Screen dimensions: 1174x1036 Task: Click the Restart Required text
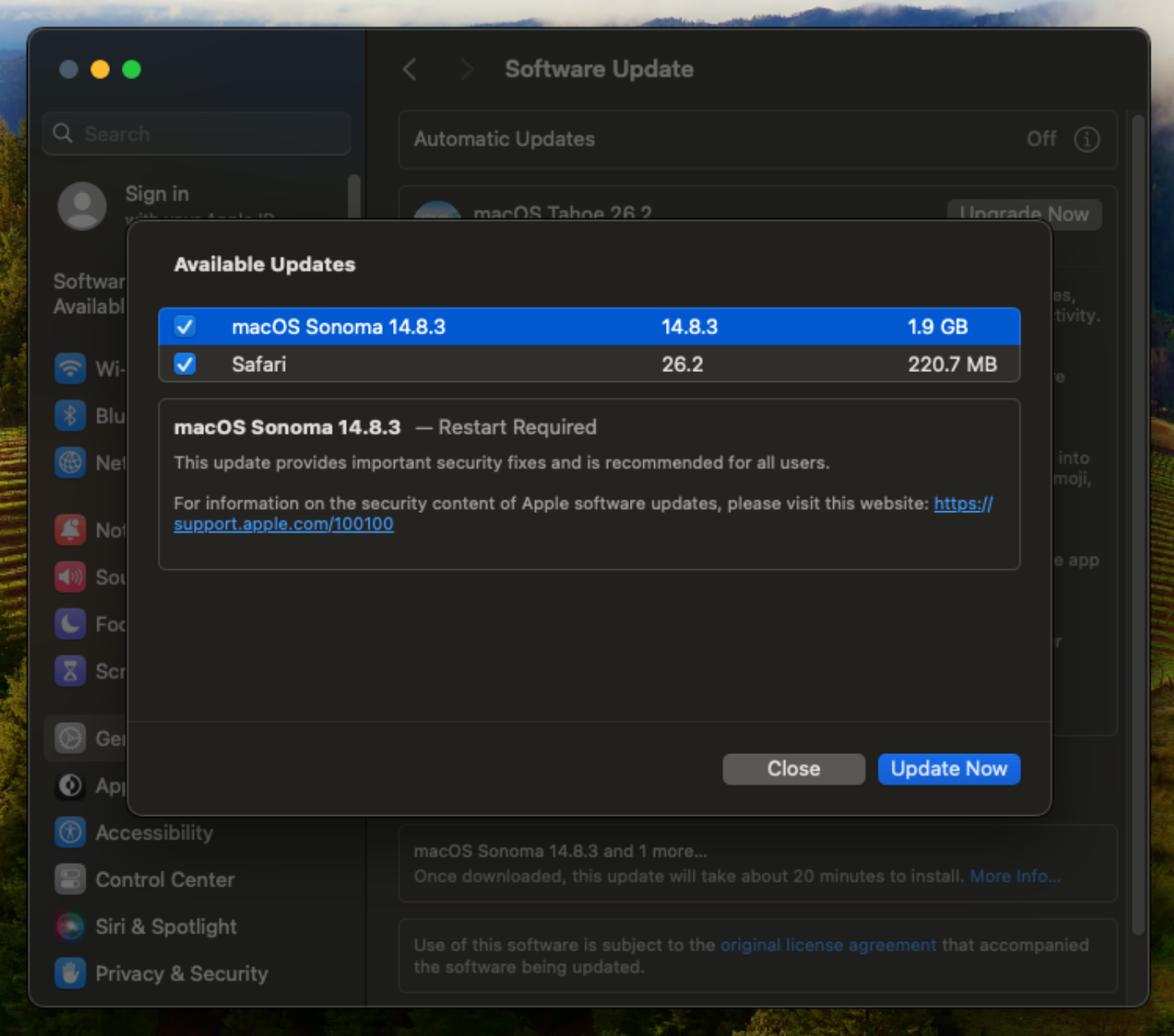coord(517,427)
